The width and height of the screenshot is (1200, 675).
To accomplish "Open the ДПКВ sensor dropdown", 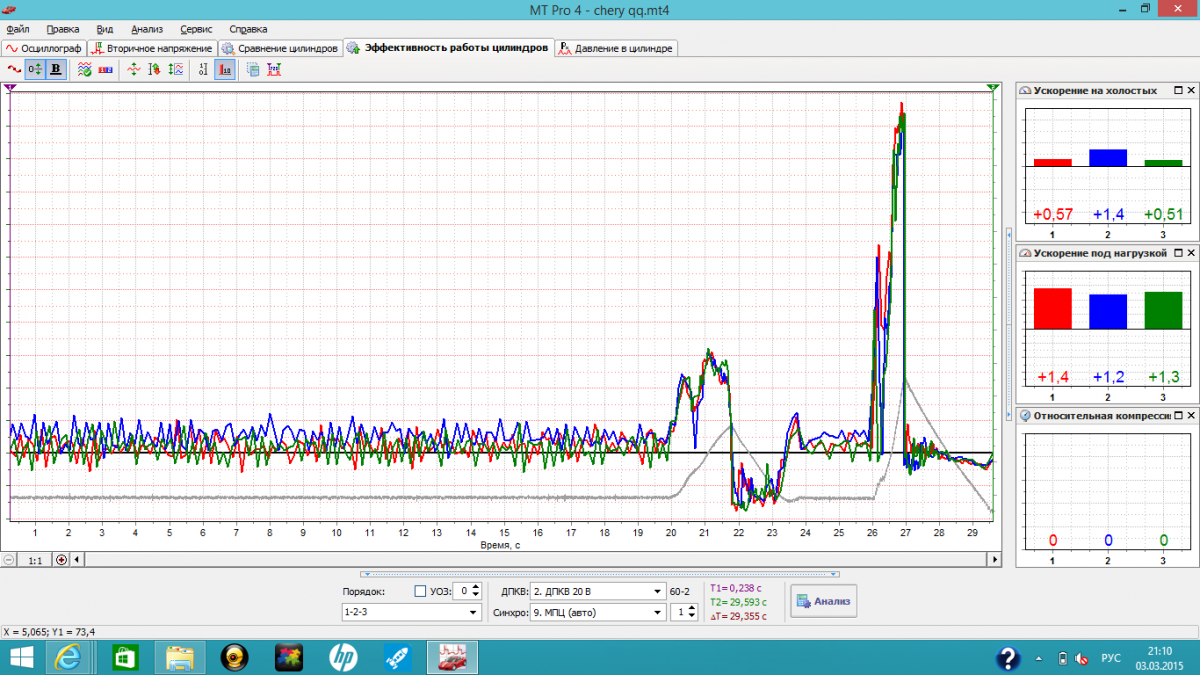I will [657, 591].
